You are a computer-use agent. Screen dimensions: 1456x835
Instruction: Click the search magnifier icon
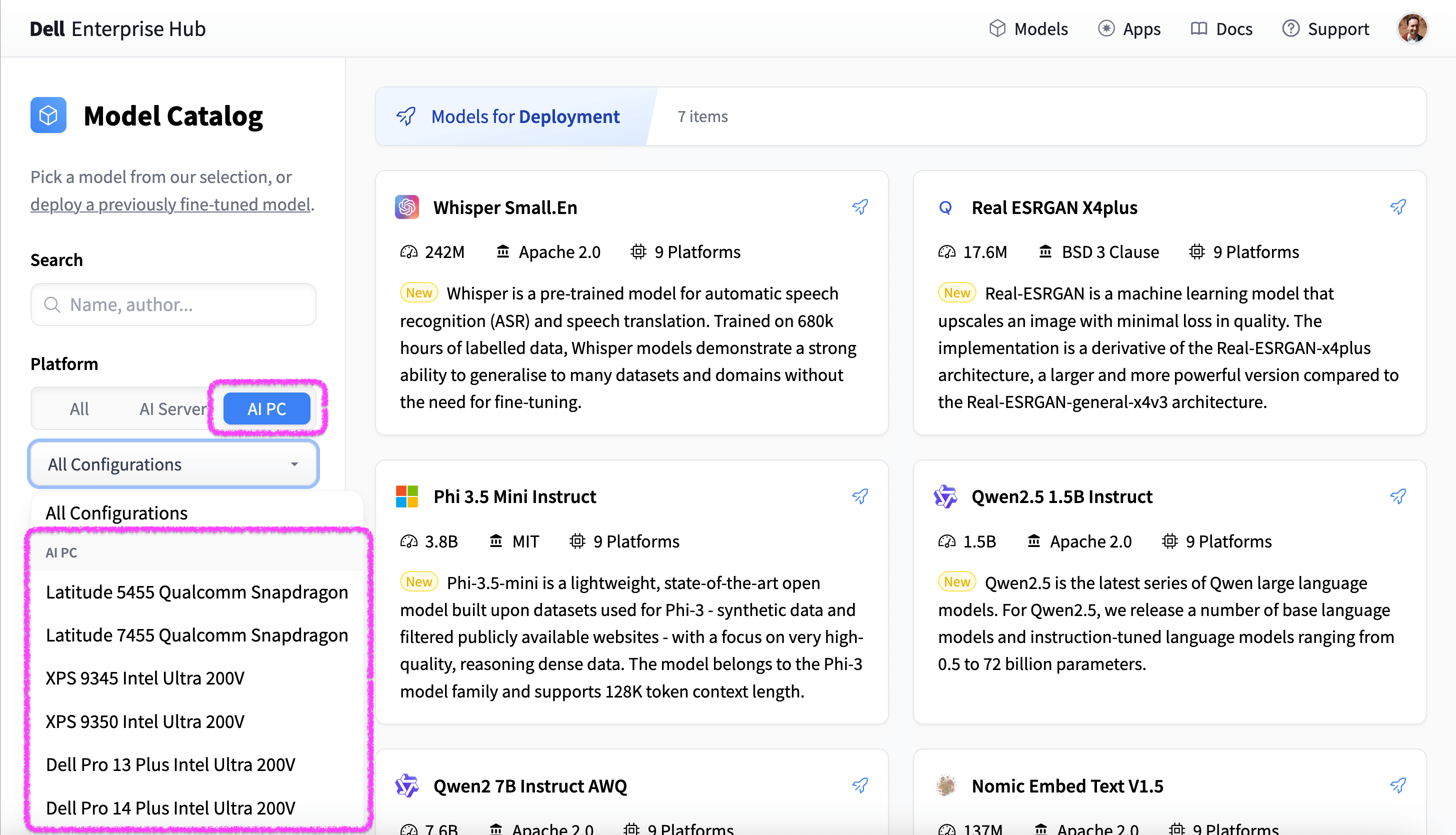coord(52,304)
